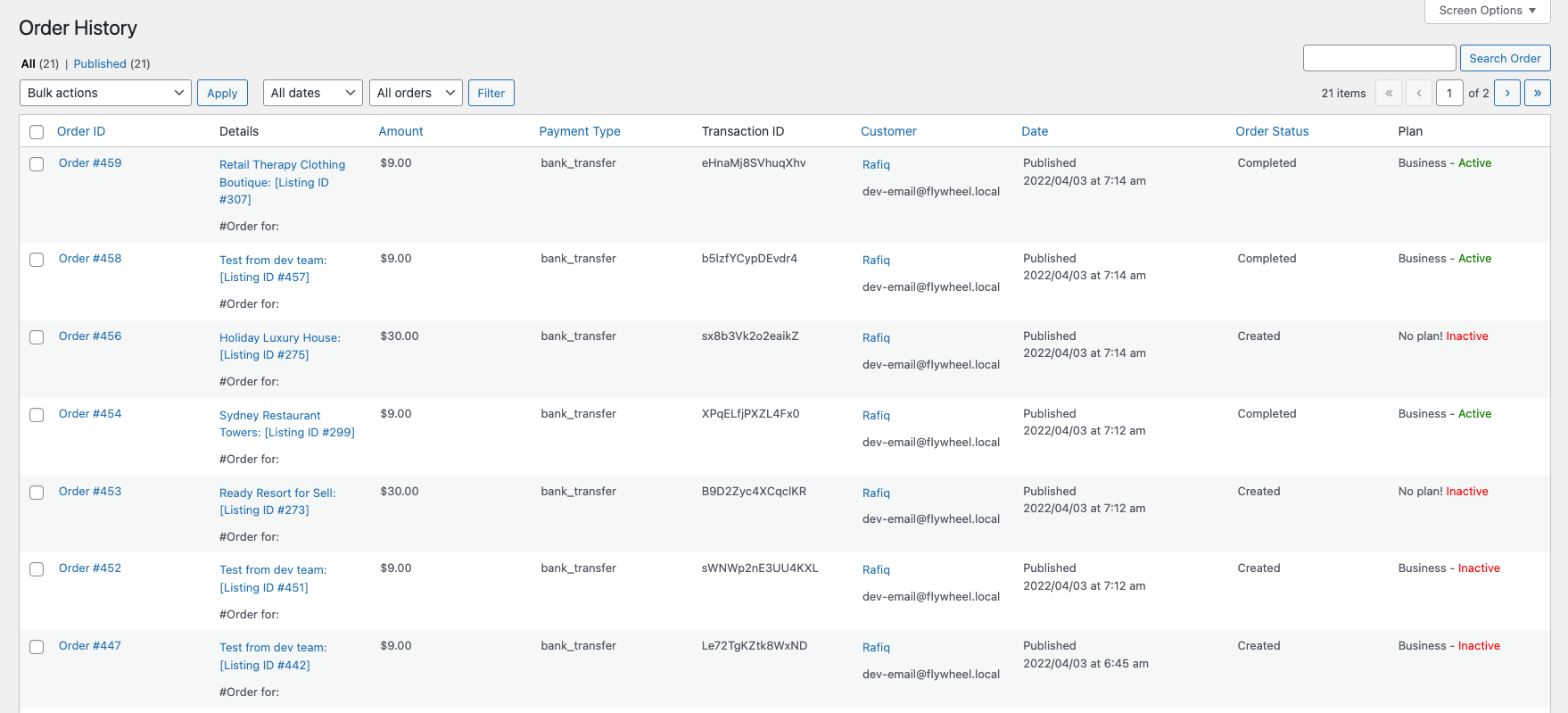Focus the order search text field
The image size is (1568, 713).
[1379, 58]
